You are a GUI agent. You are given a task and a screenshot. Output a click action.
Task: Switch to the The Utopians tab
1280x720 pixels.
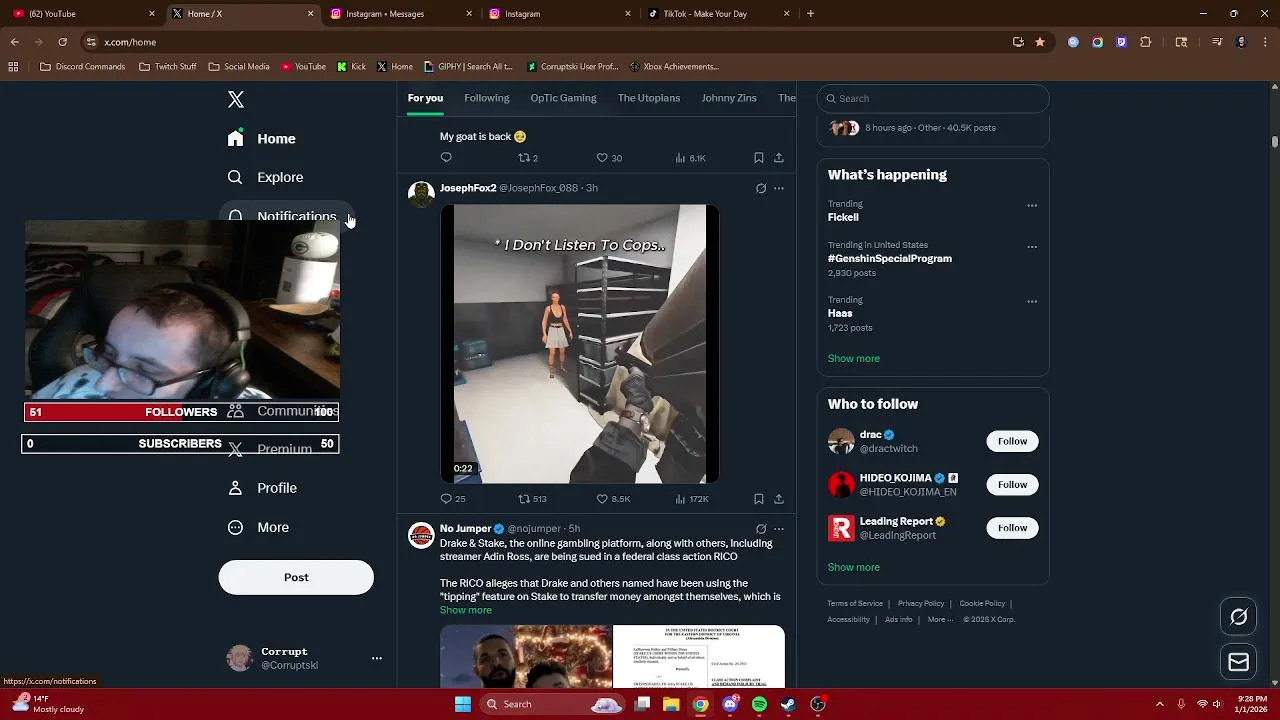649,98
